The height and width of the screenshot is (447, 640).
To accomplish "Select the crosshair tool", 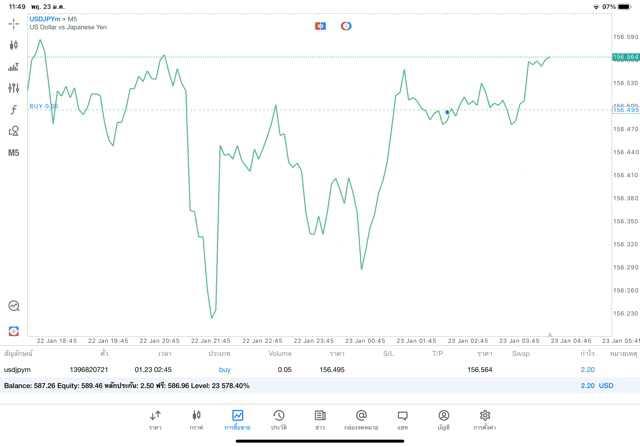I will [x=14, y=22].
